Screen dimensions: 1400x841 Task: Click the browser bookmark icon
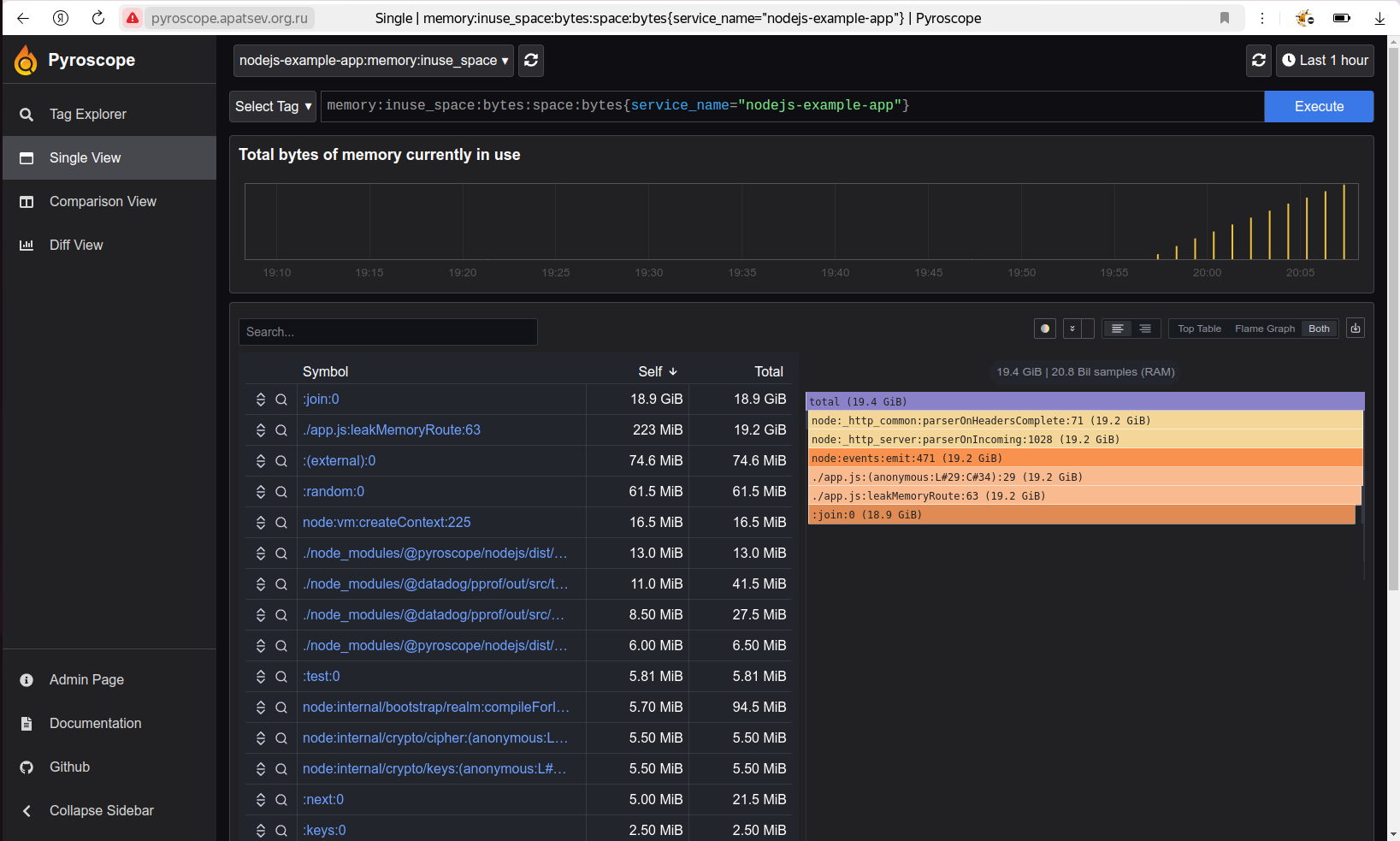(1225, 18)
